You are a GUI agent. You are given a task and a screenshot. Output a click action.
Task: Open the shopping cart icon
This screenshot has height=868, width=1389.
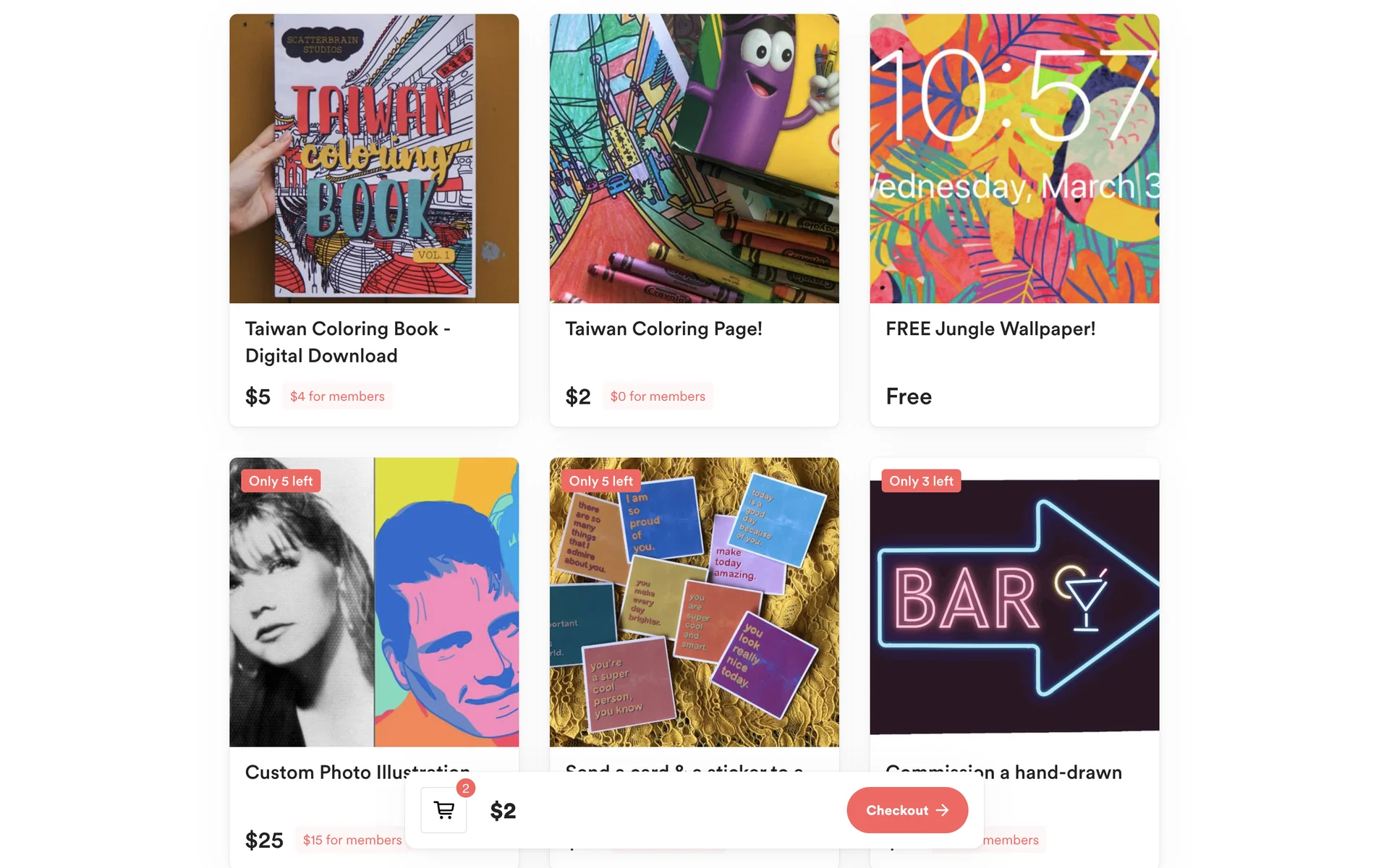click(443, 810)
